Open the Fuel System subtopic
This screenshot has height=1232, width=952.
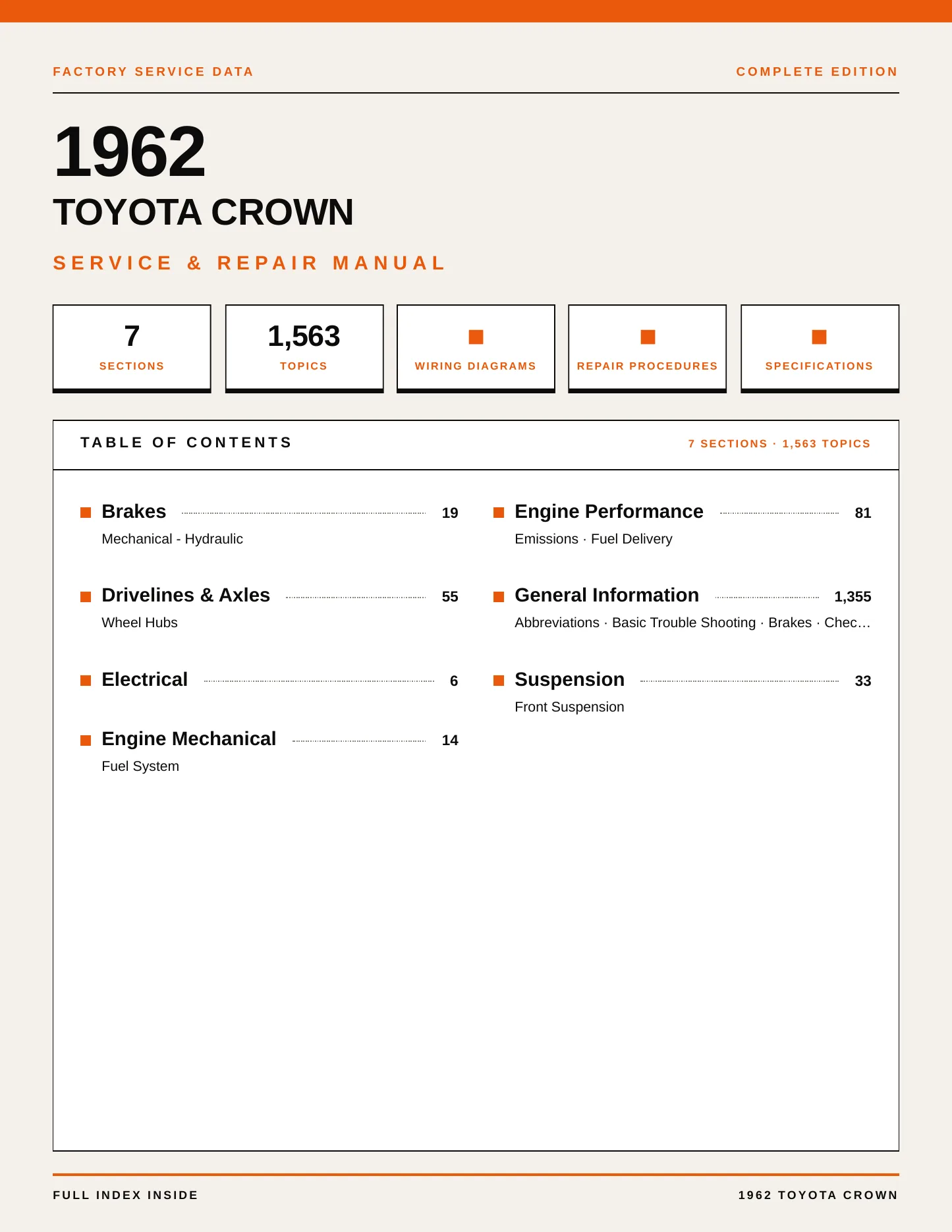[x=140, y=766]
